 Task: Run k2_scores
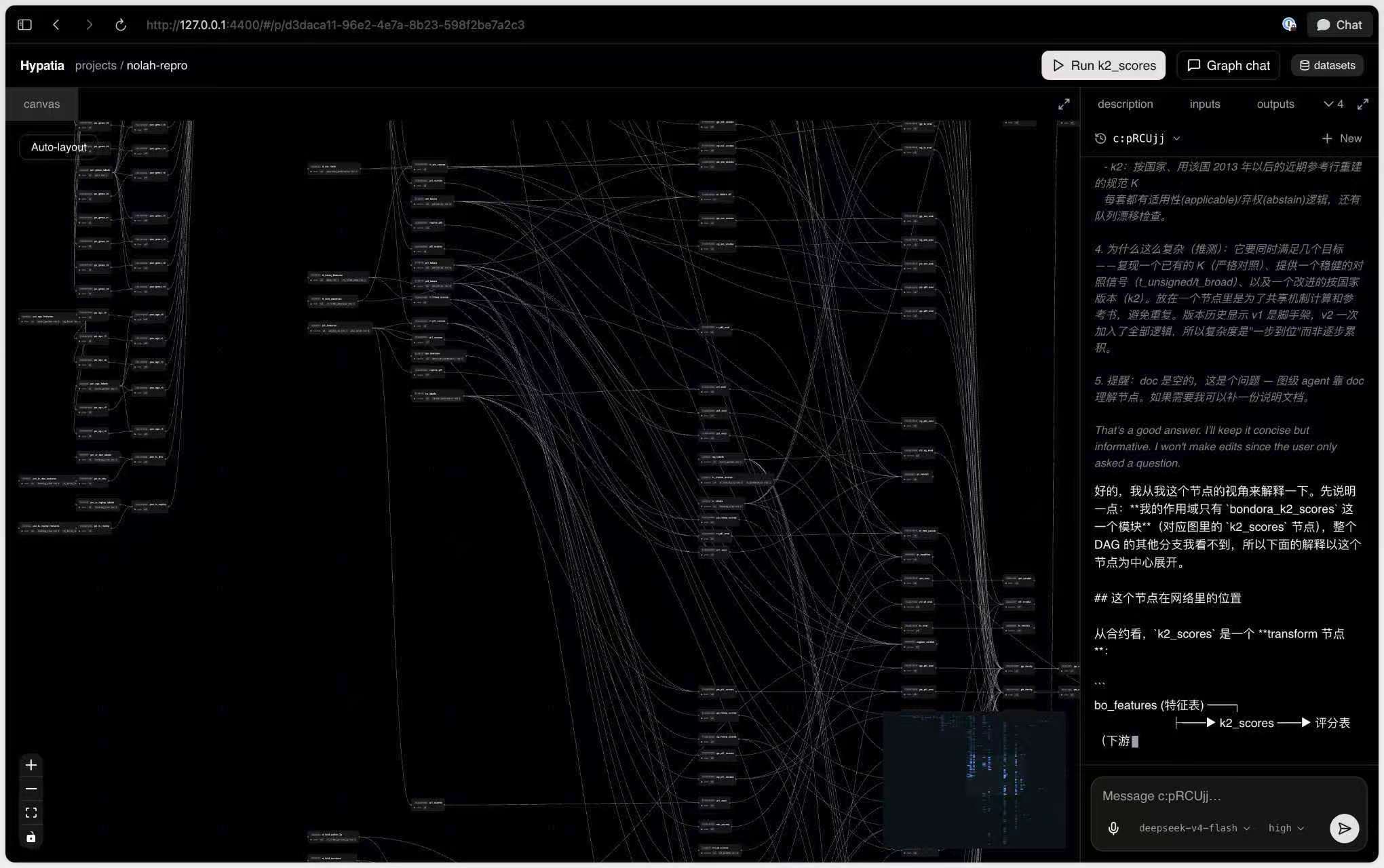(x=1103, y=65)
